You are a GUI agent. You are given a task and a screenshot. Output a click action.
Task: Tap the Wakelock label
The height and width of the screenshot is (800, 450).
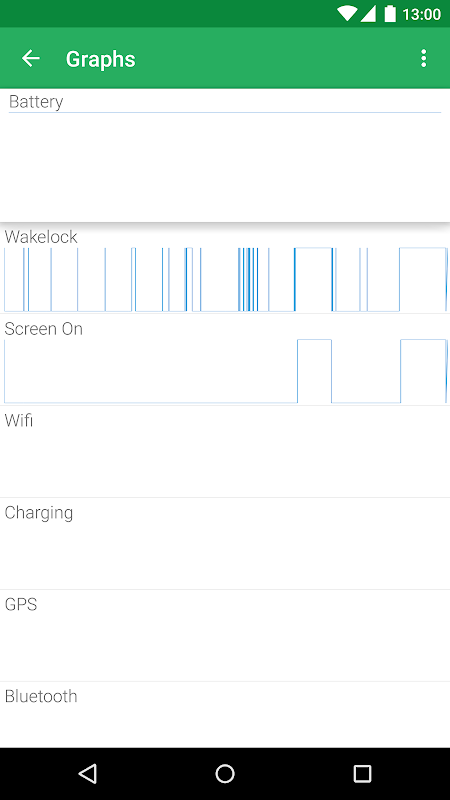click(x=41, y=237)
